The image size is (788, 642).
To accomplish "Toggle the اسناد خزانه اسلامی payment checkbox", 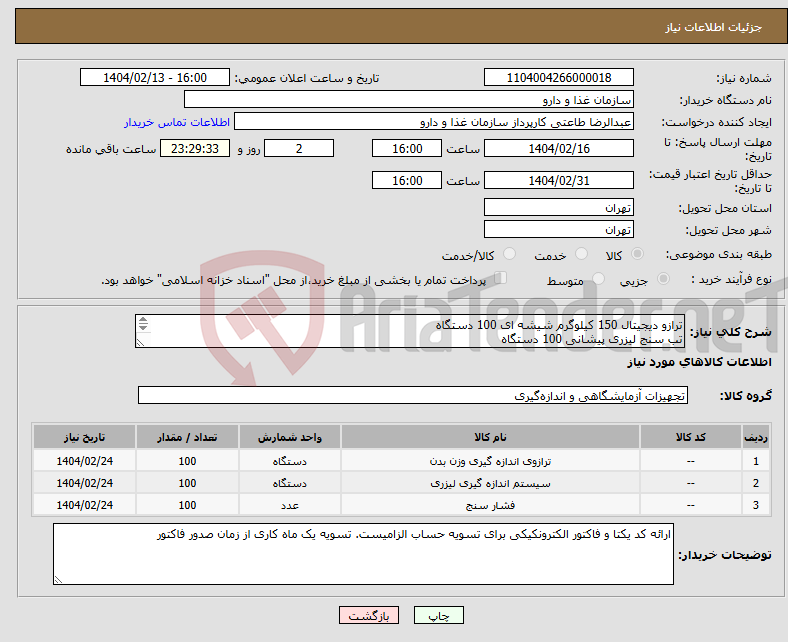I will tap(501, 278).
